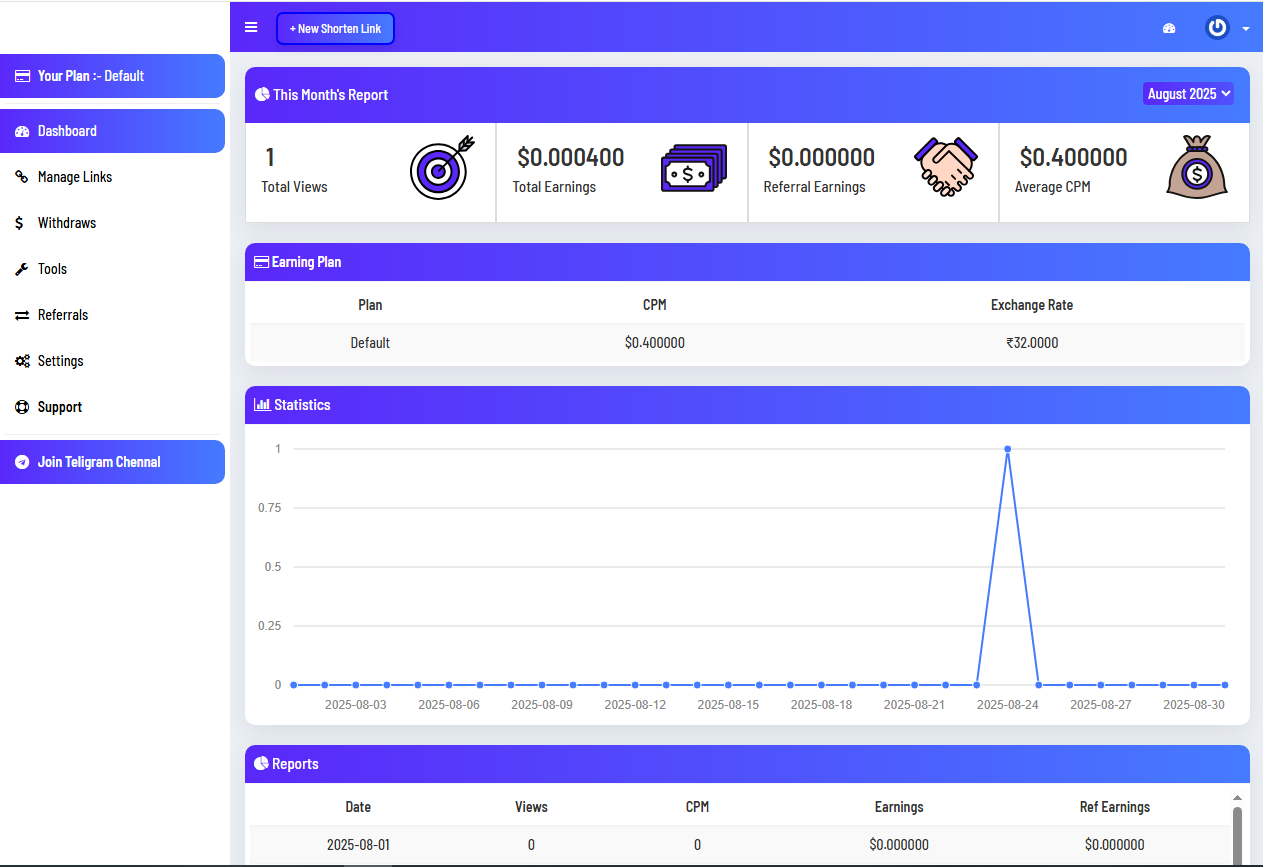
Task: Click the Ref Earnings column header
Action: pos(1115,807)
